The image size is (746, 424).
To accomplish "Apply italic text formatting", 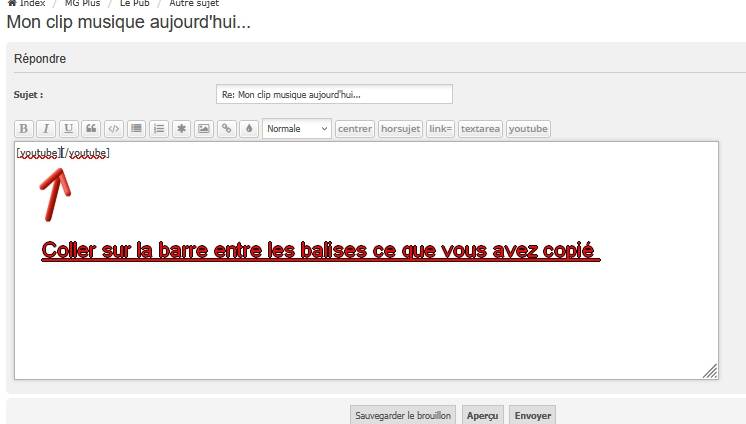I will pos(46,128).
